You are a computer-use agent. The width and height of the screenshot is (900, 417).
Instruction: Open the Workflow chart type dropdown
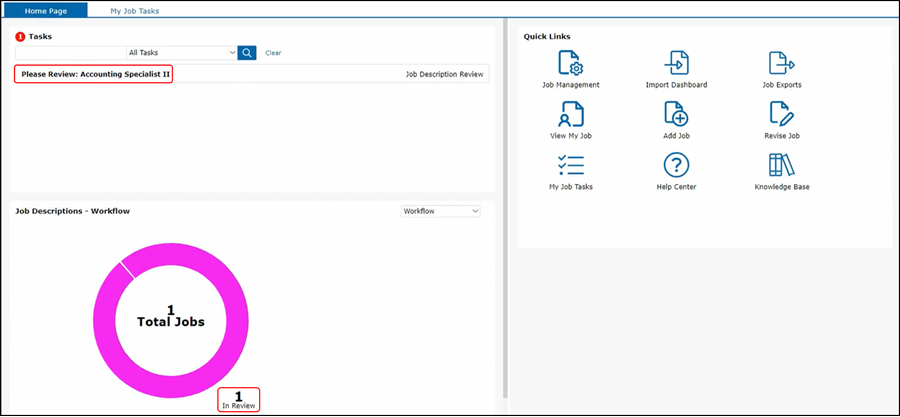[440, 211]
